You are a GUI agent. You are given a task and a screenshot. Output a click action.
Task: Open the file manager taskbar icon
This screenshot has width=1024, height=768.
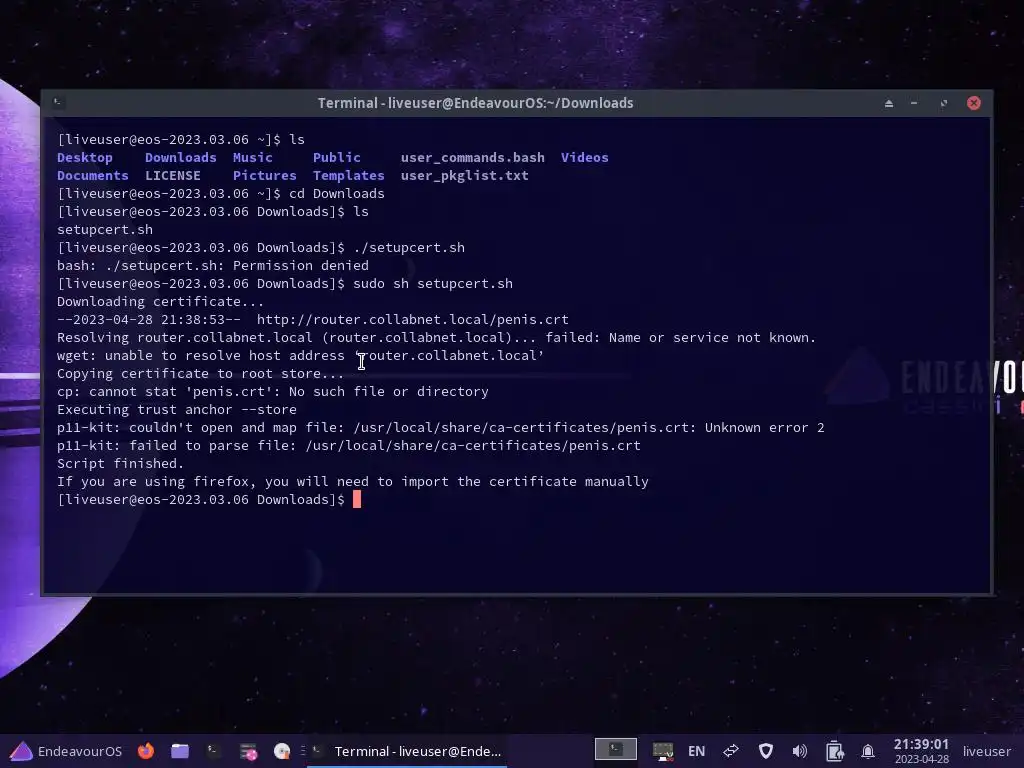click(180, 751)
